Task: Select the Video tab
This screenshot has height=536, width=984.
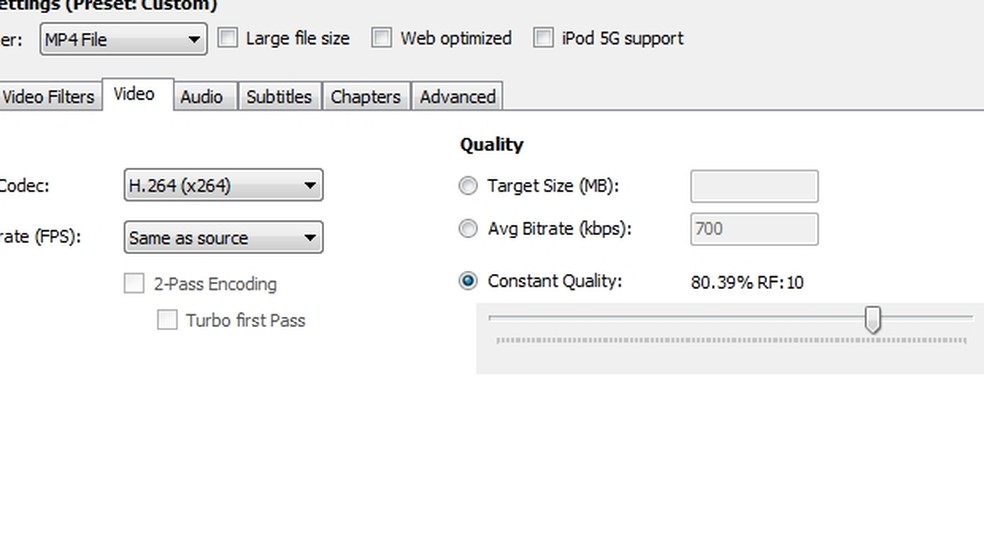Action: click(x=134, y=94)
